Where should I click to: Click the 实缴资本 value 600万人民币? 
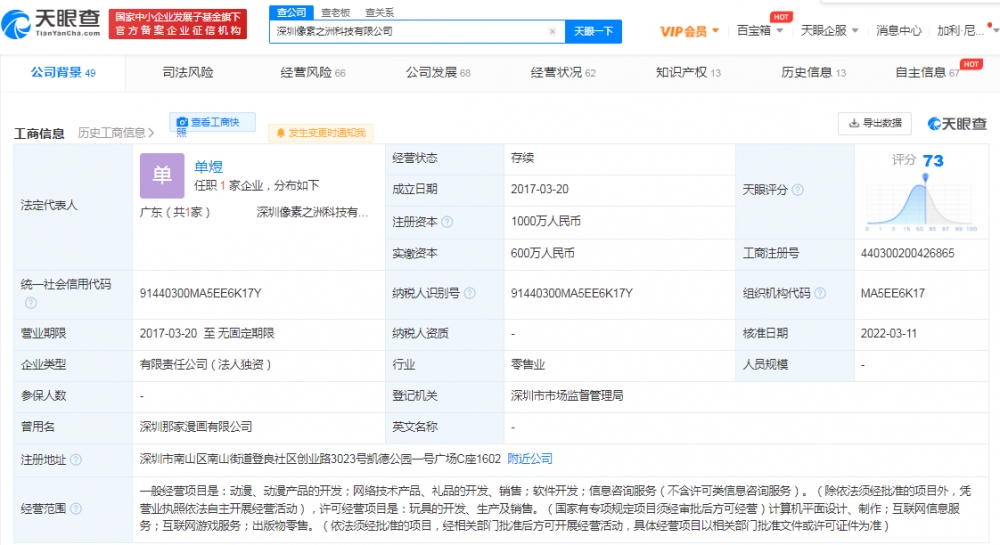pyautogui.click(x=543, y=253)
